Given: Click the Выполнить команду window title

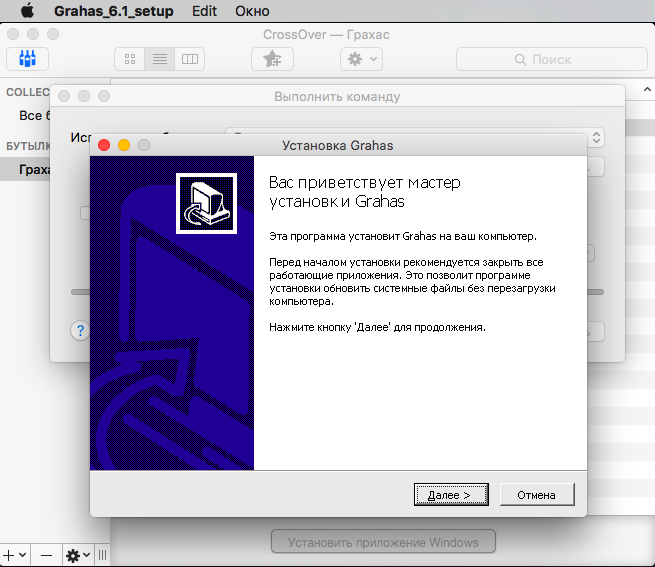Looking at the screenshot, I should point(337,97).
